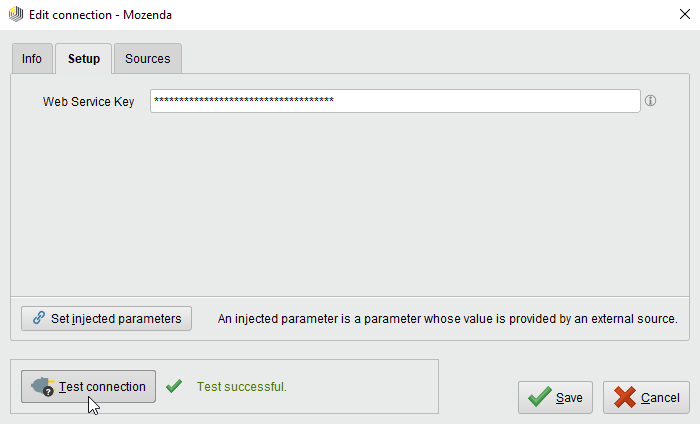Screen dimensions: 700x424
Task: Click the injected parameter description text
Action: point(448,319)
